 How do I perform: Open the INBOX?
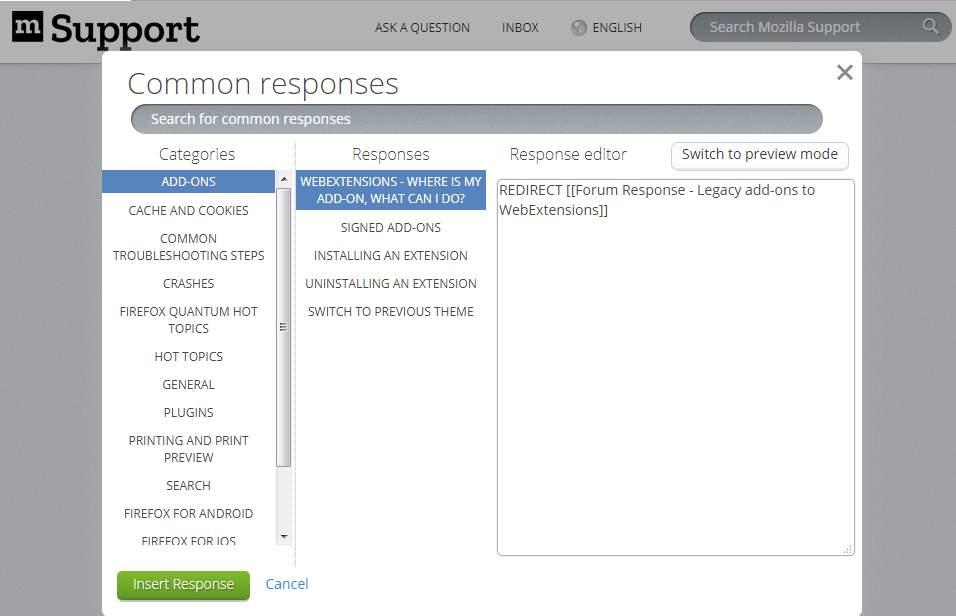(520, 27)
